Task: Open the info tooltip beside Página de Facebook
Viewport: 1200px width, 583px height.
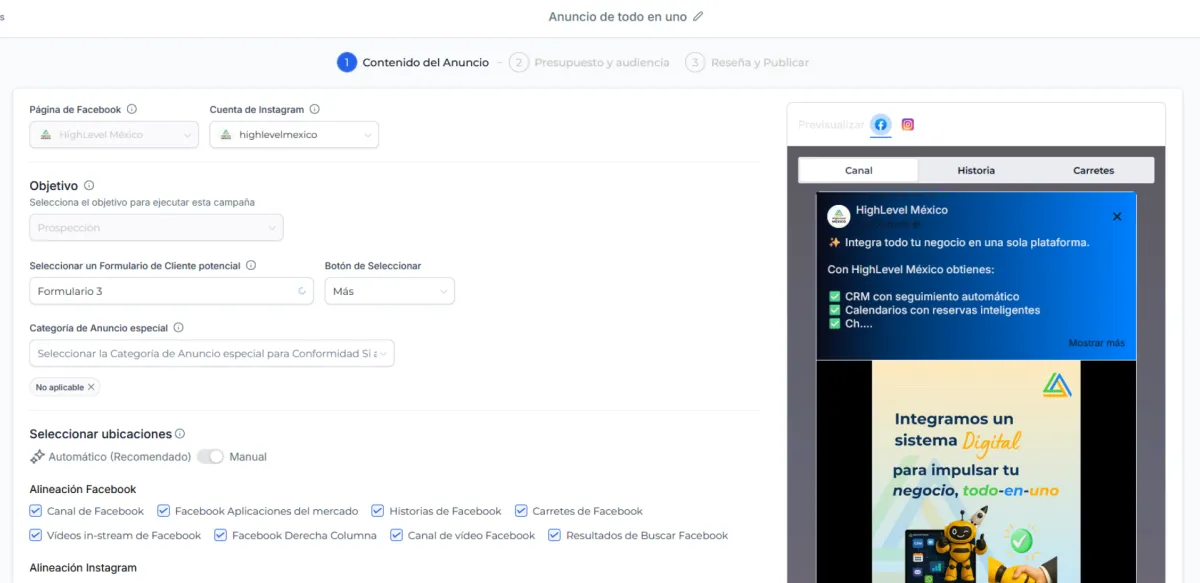Action: coord(132,109)
